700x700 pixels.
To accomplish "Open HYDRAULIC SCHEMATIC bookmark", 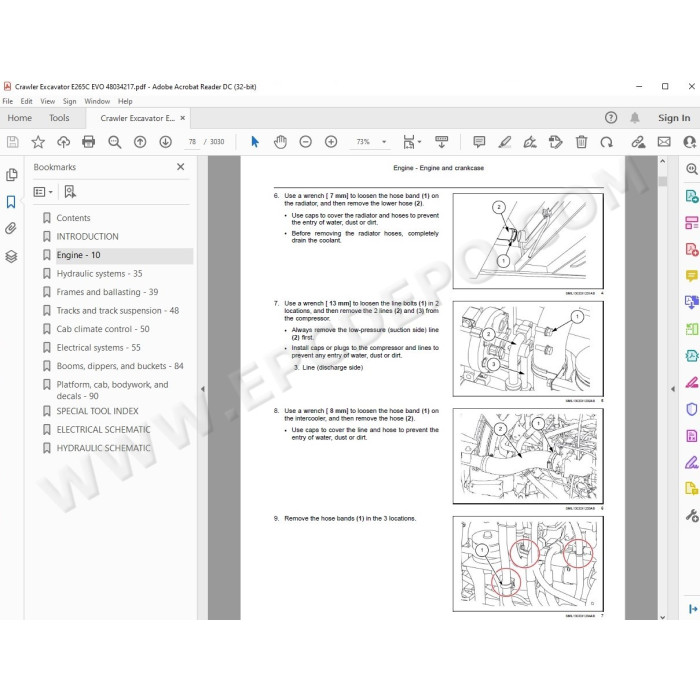I will click(x=103, y=448).
